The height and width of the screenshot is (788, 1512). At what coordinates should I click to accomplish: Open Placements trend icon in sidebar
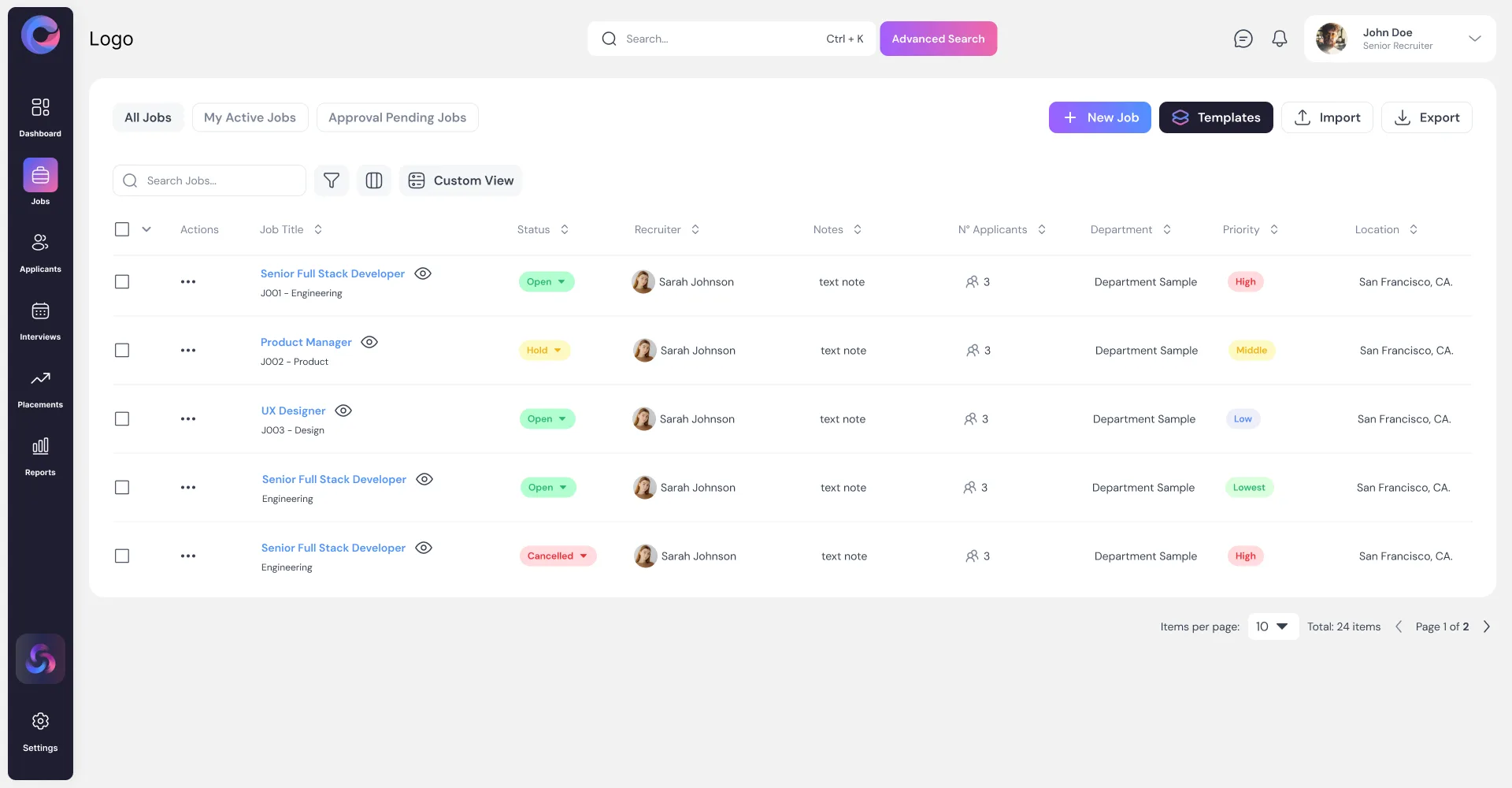40,378
